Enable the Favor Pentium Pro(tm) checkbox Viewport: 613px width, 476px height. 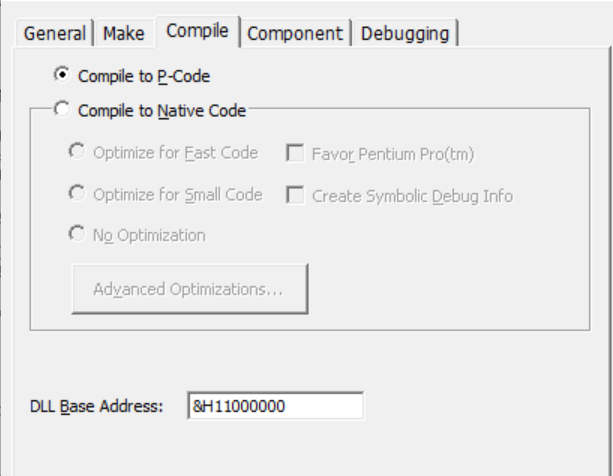coord(296,153)
